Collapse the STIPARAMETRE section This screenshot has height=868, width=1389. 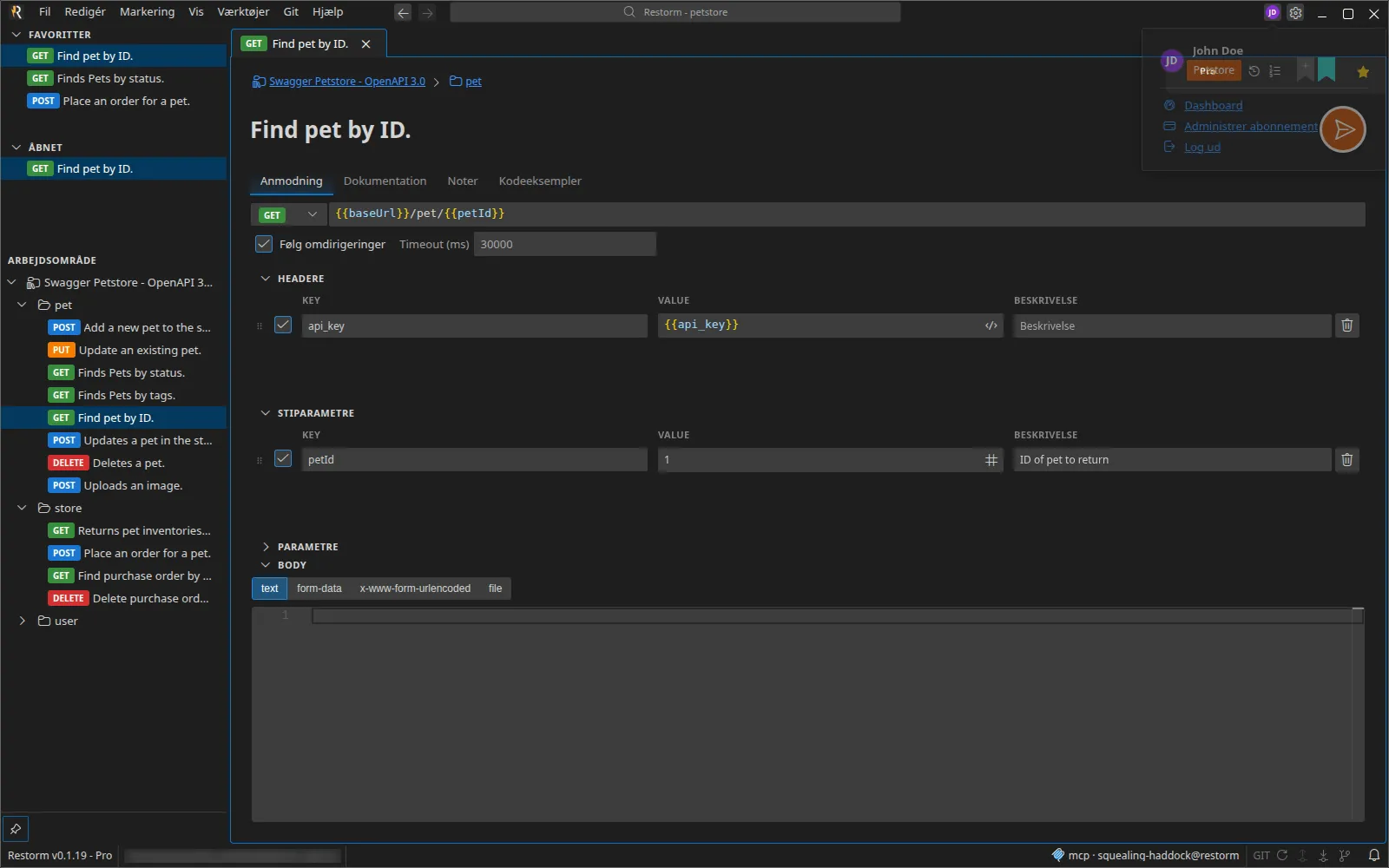(x=266, y=413)
